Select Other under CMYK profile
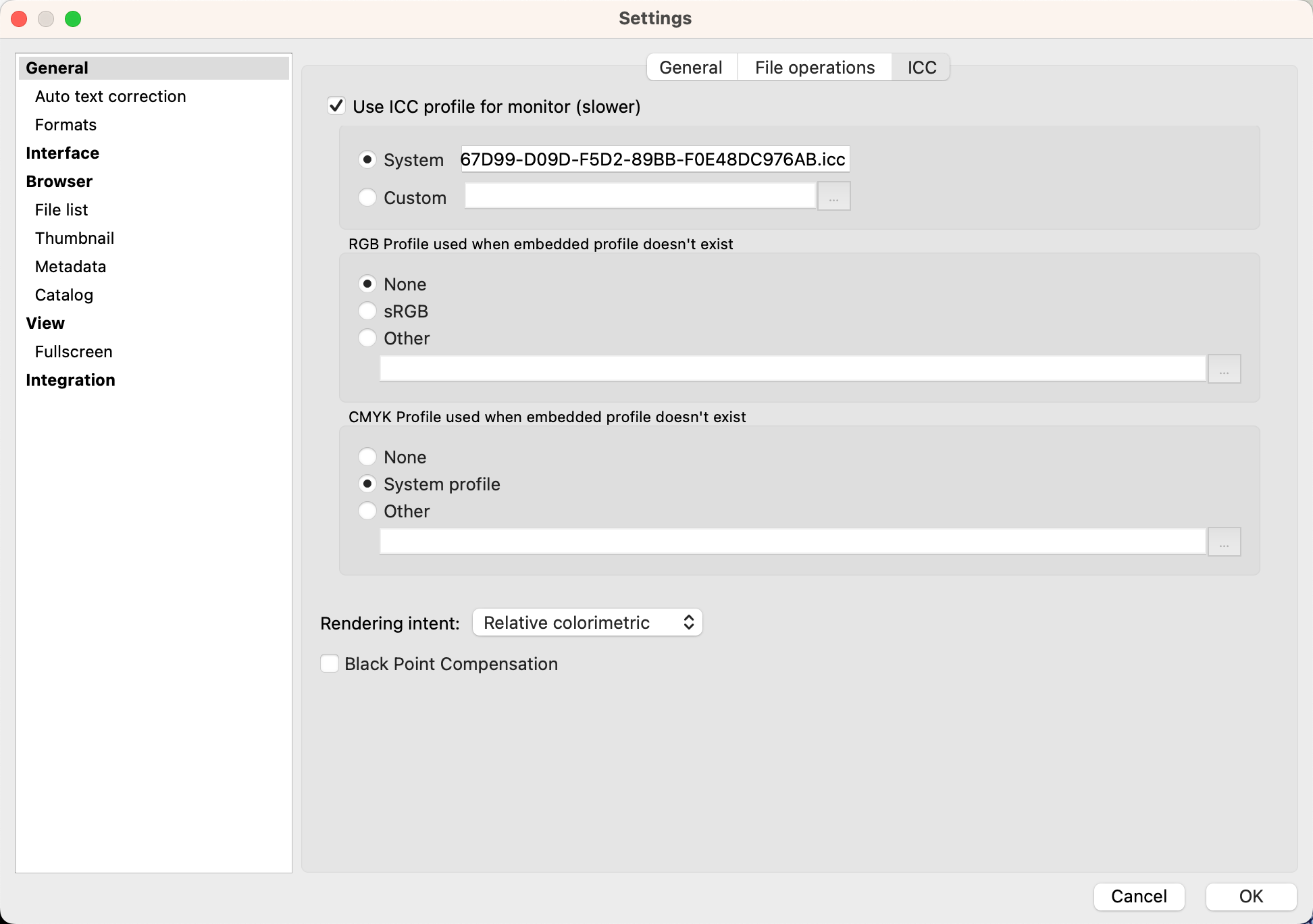 pos(367,511)
